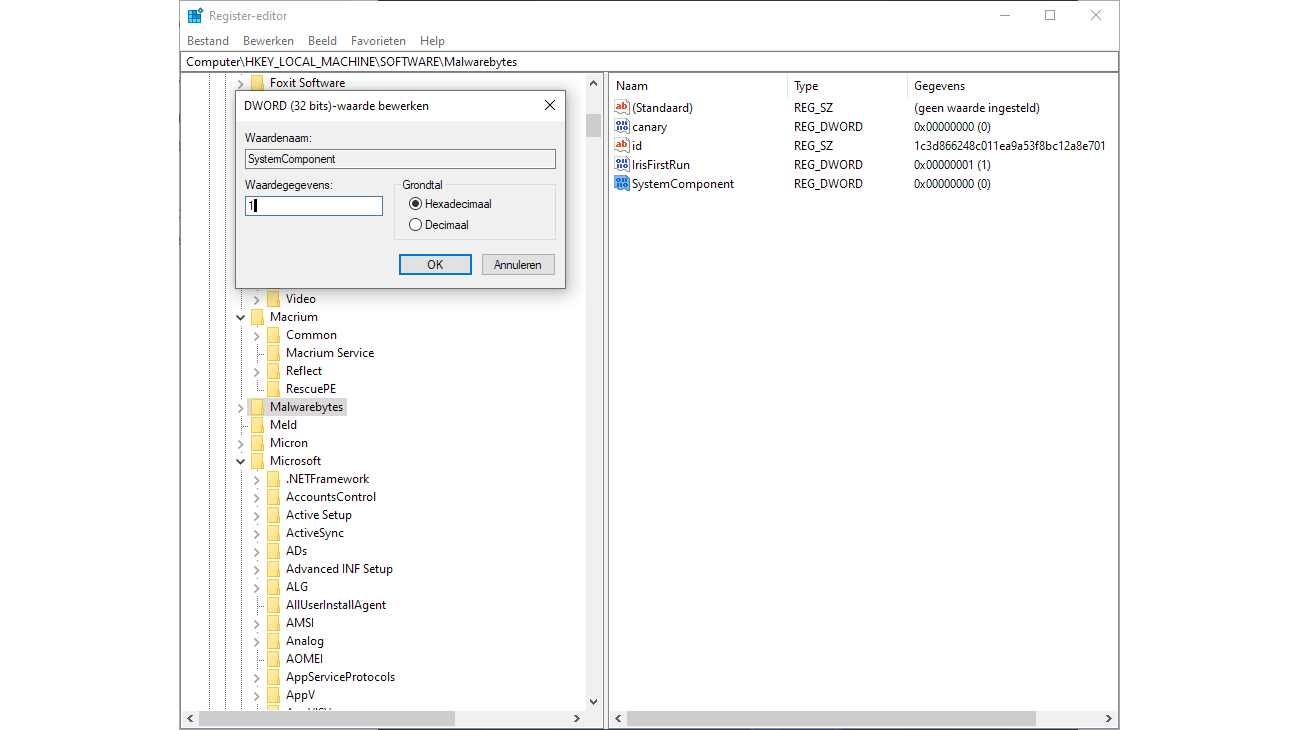Click the RescuePE folder icon
The image size is (1298, 730).
coord(273,389)
